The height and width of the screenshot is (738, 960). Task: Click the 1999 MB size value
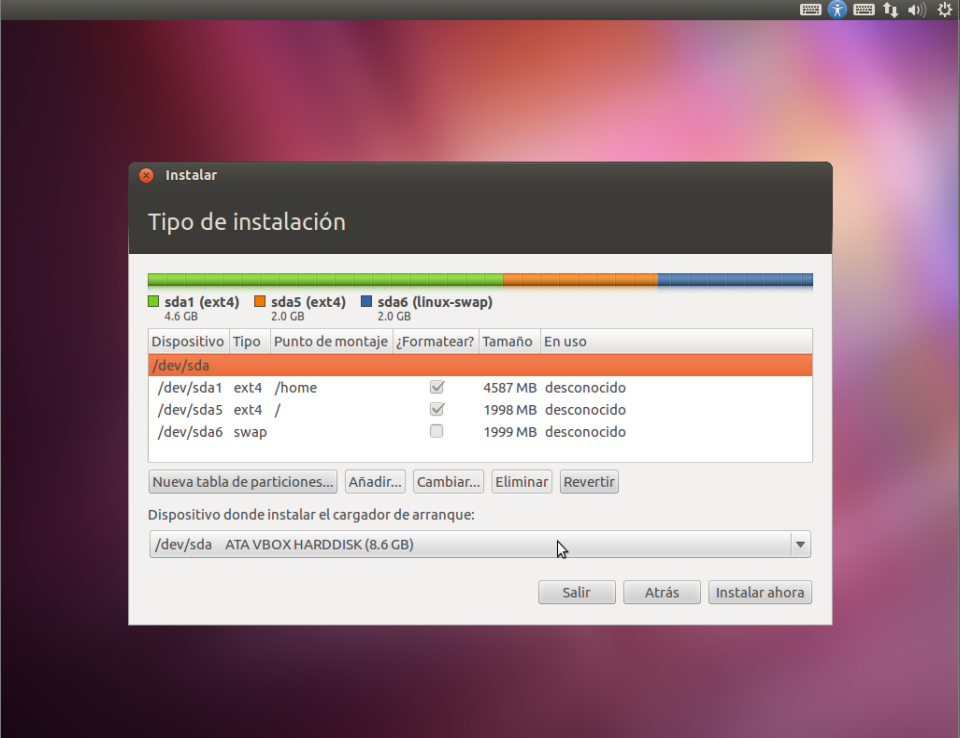(x=509, y=432)
